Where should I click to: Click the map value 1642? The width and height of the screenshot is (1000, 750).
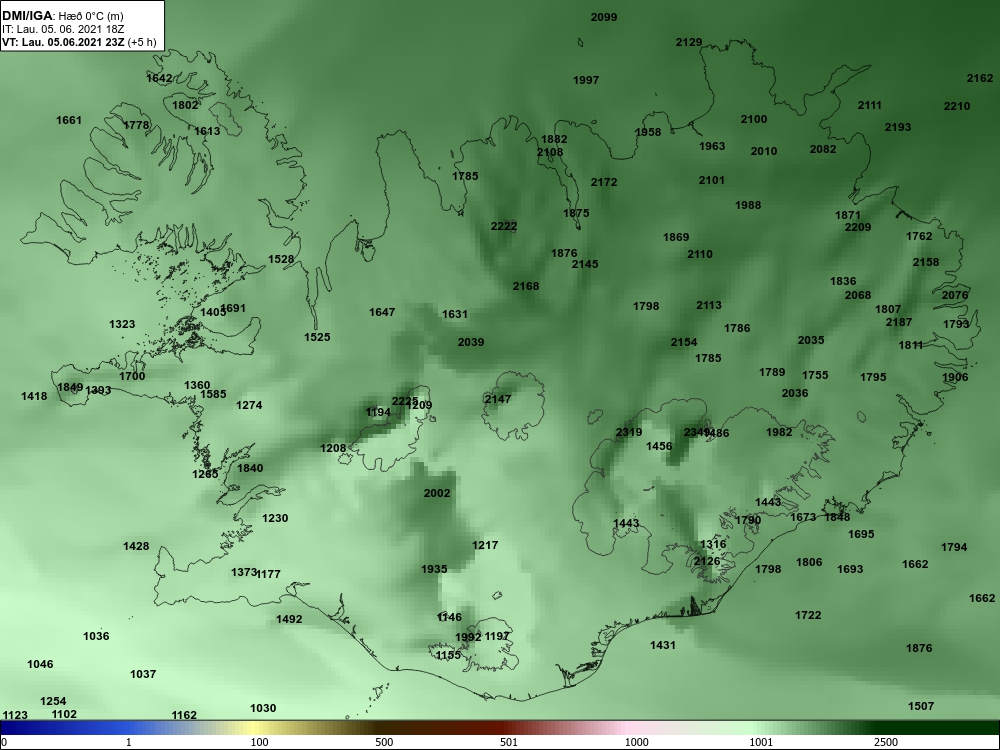point(159,78)
